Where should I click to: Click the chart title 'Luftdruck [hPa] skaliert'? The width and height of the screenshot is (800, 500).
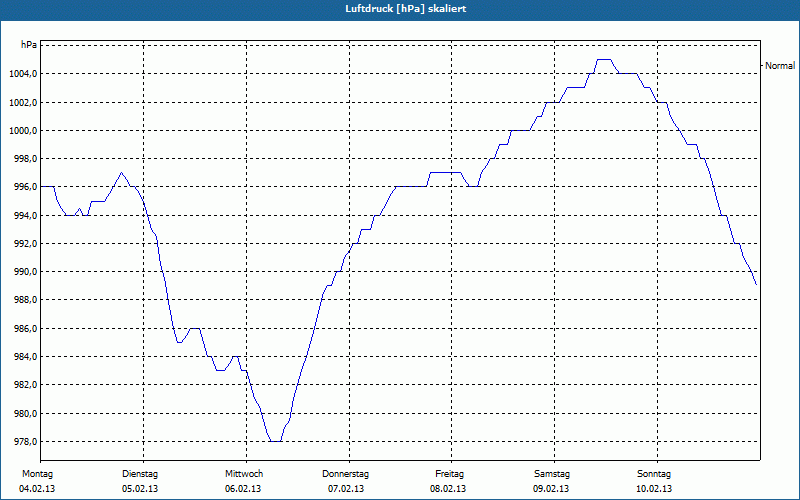pos(406,9)
